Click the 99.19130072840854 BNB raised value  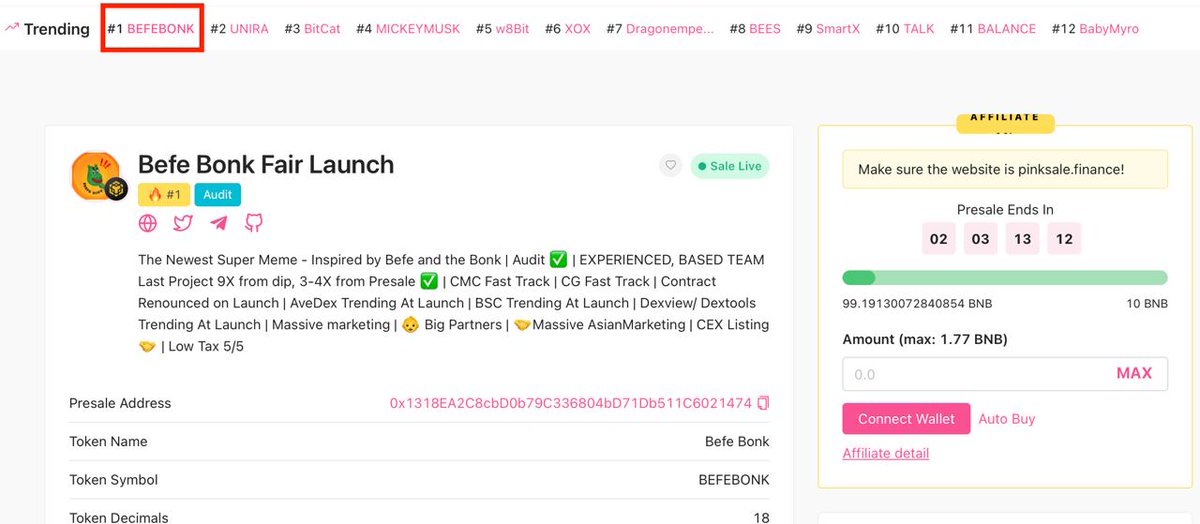click(x=917, y=303)
